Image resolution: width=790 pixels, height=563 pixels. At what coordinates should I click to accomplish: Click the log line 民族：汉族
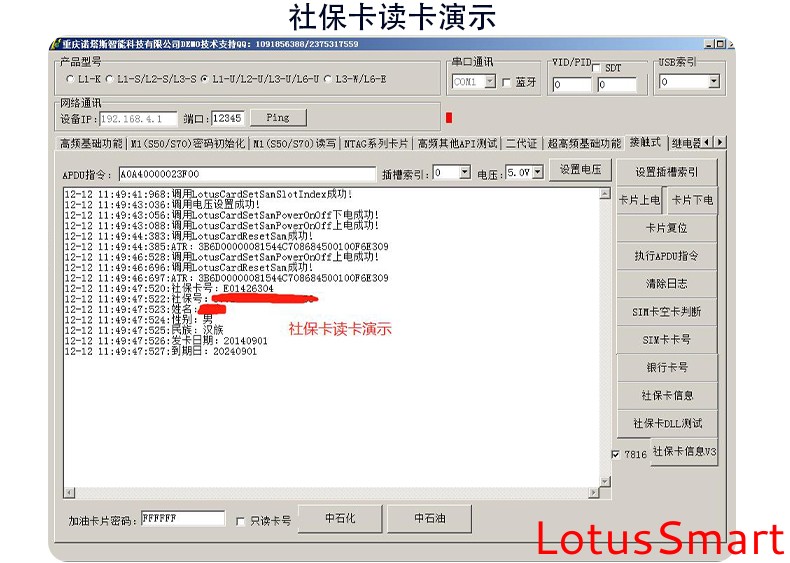(x=144, y=331)
